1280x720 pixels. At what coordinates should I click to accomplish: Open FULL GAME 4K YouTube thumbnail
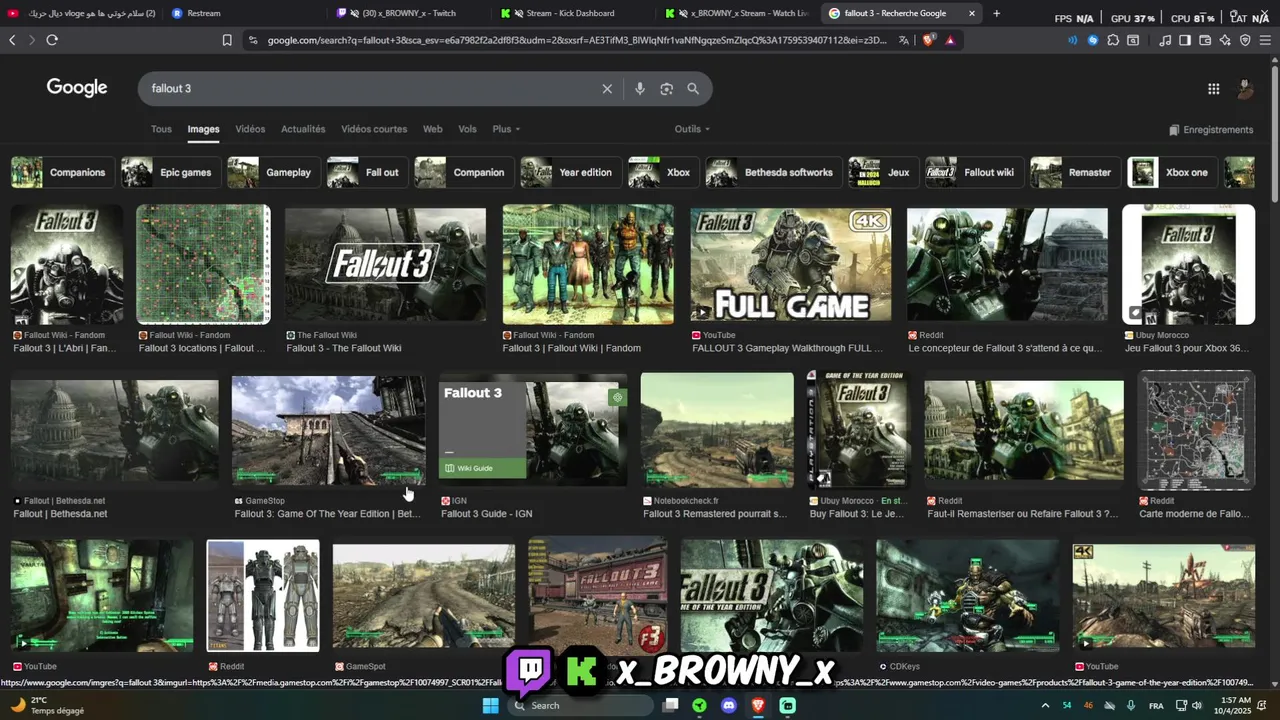tap(791, 264)
